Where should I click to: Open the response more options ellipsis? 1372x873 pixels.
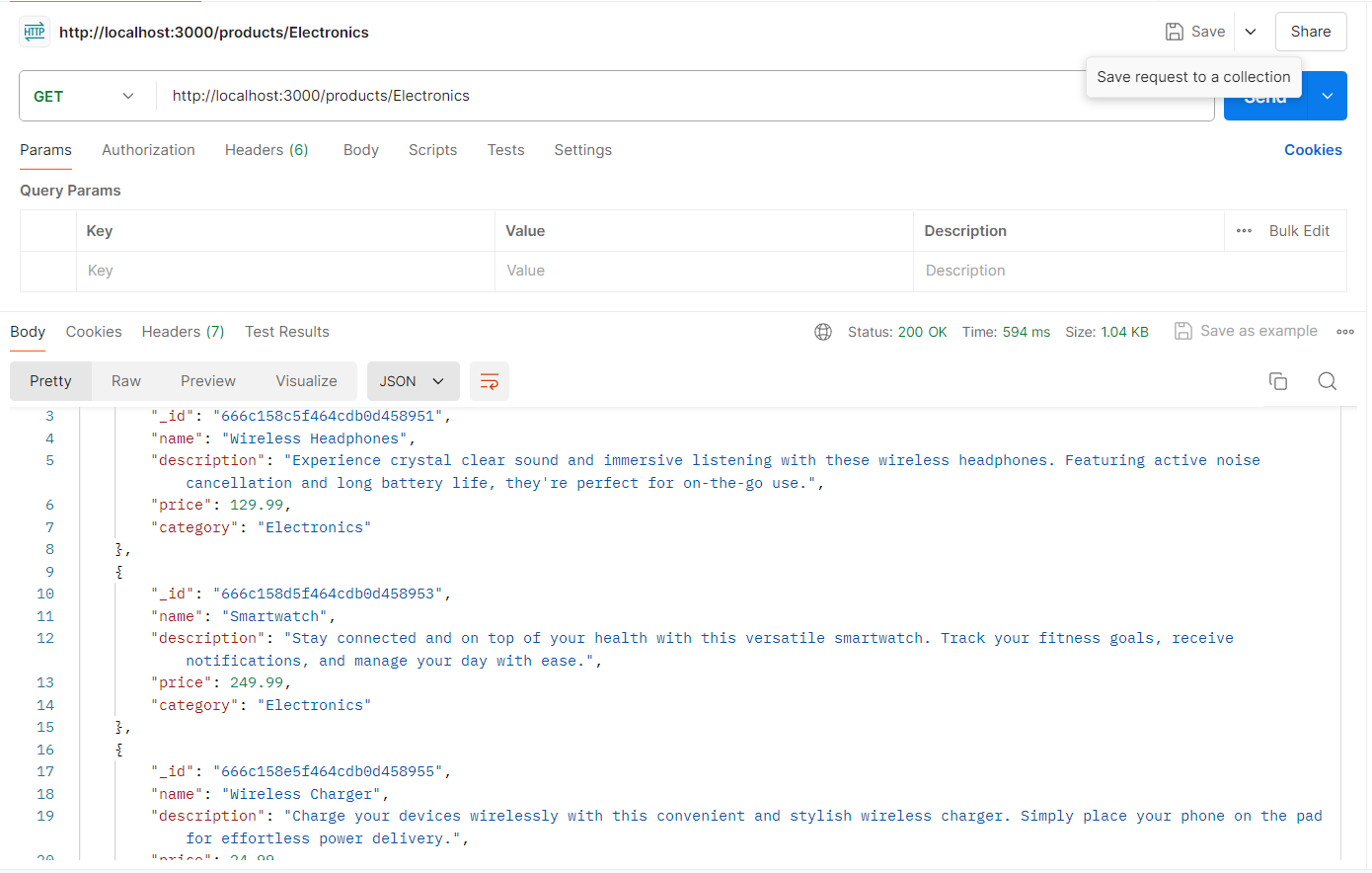pos(1345,332)
